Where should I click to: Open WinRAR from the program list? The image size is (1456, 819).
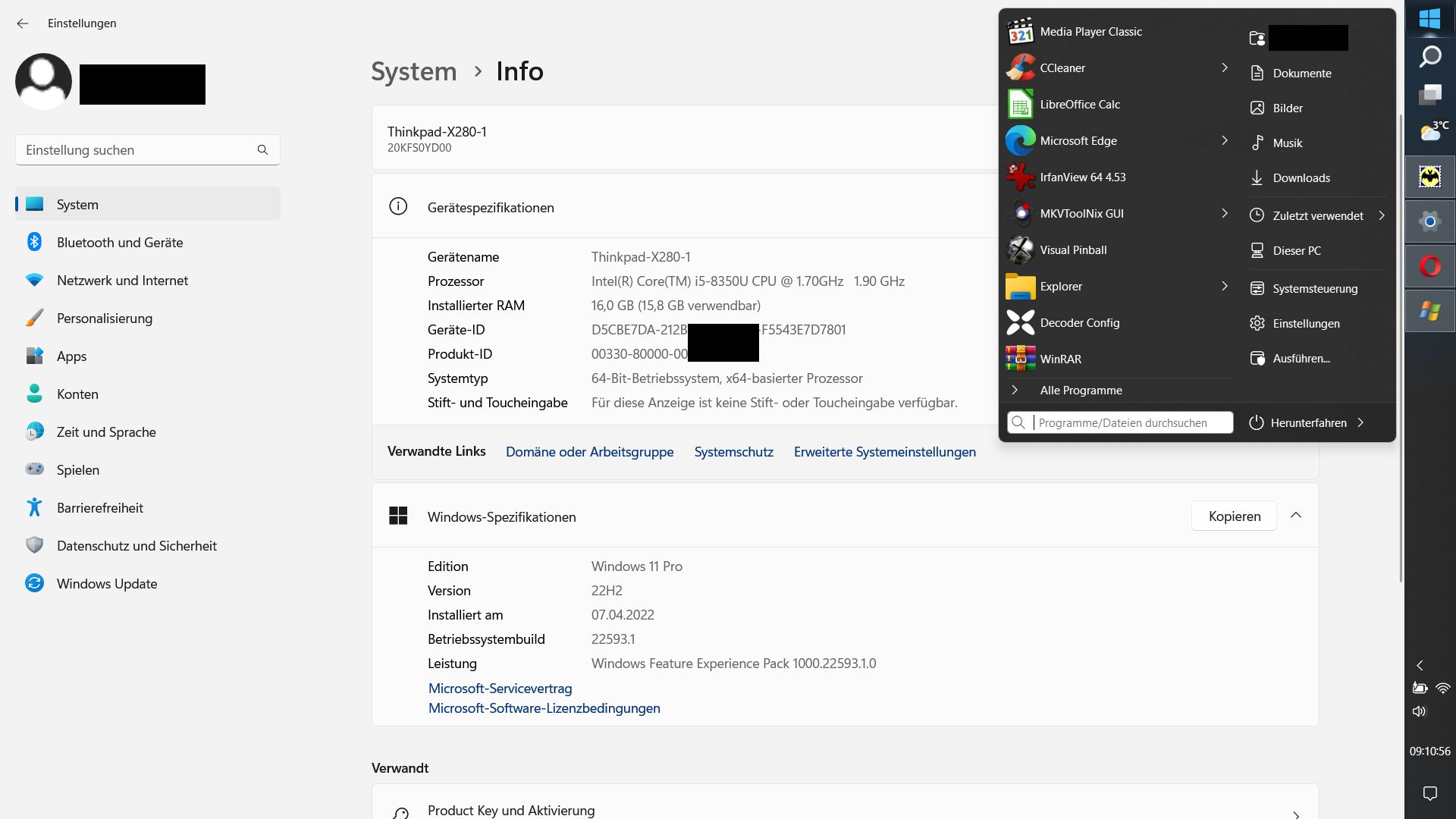tap(1060, 359)
